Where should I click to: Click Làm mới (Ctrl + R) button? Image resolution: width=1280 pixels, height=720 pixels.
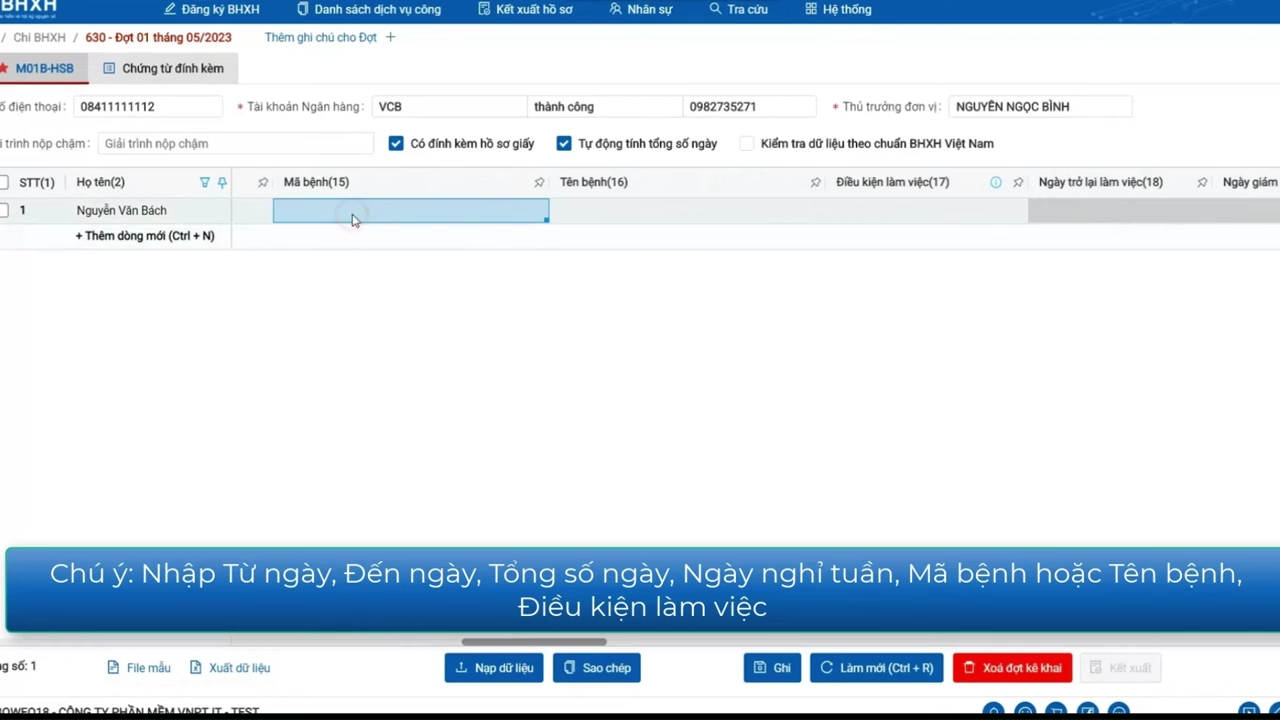(877, 668)
